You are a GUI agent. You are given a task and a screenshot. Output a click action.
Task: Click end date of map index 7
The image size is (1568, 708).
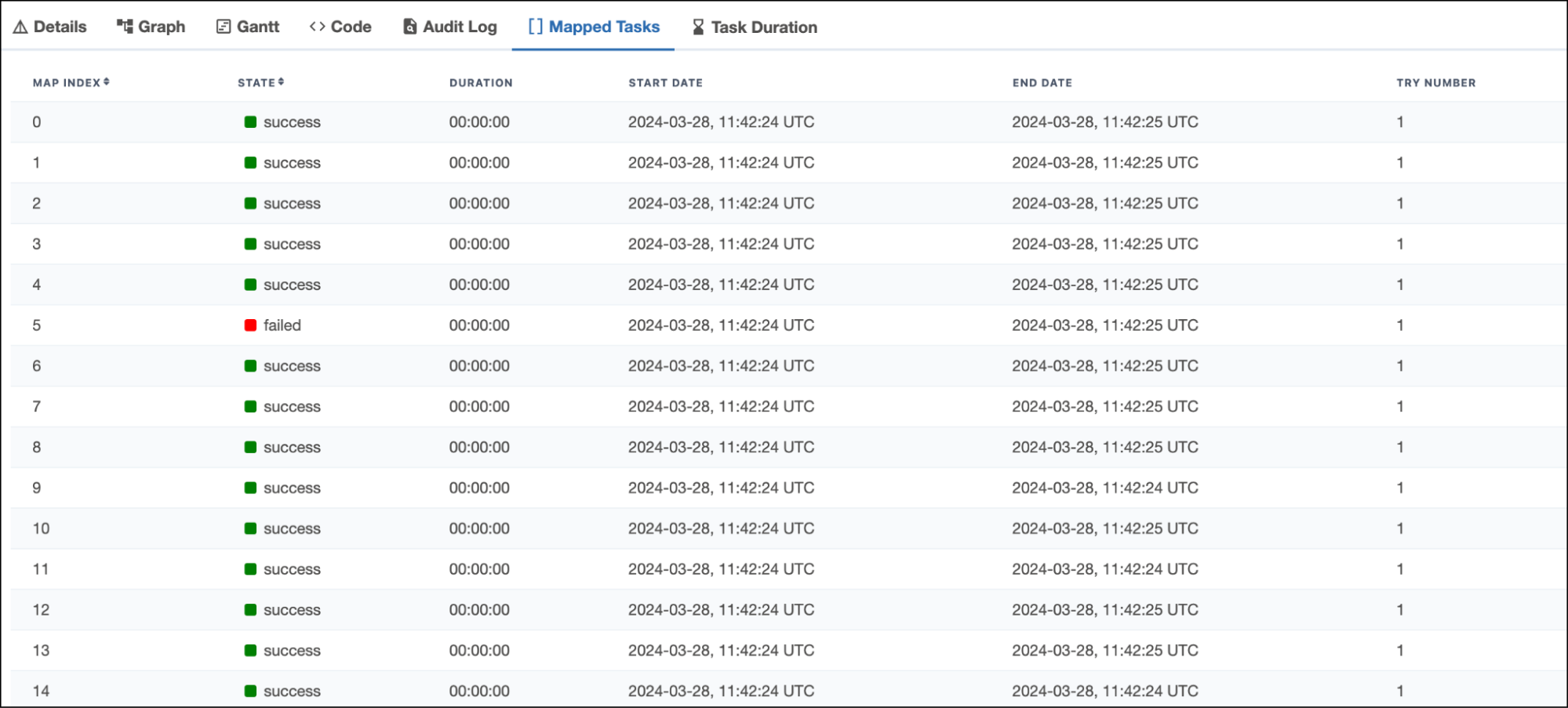click(1104, 407)
